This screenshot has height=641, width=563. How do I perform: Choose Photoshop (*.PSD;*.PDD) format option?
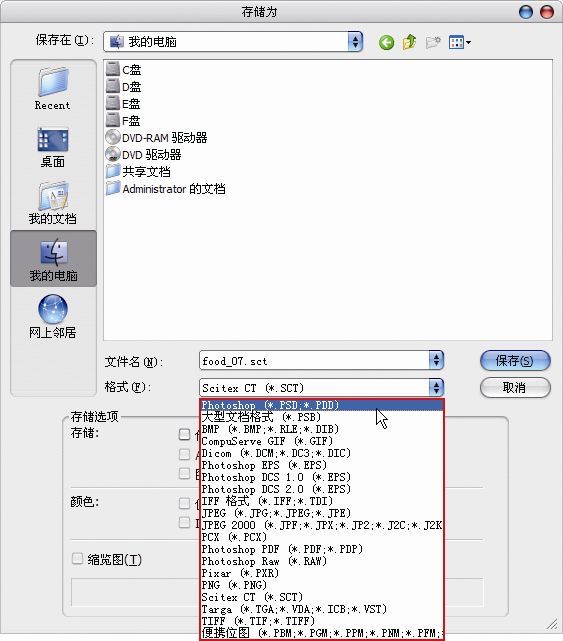[322, 405]
